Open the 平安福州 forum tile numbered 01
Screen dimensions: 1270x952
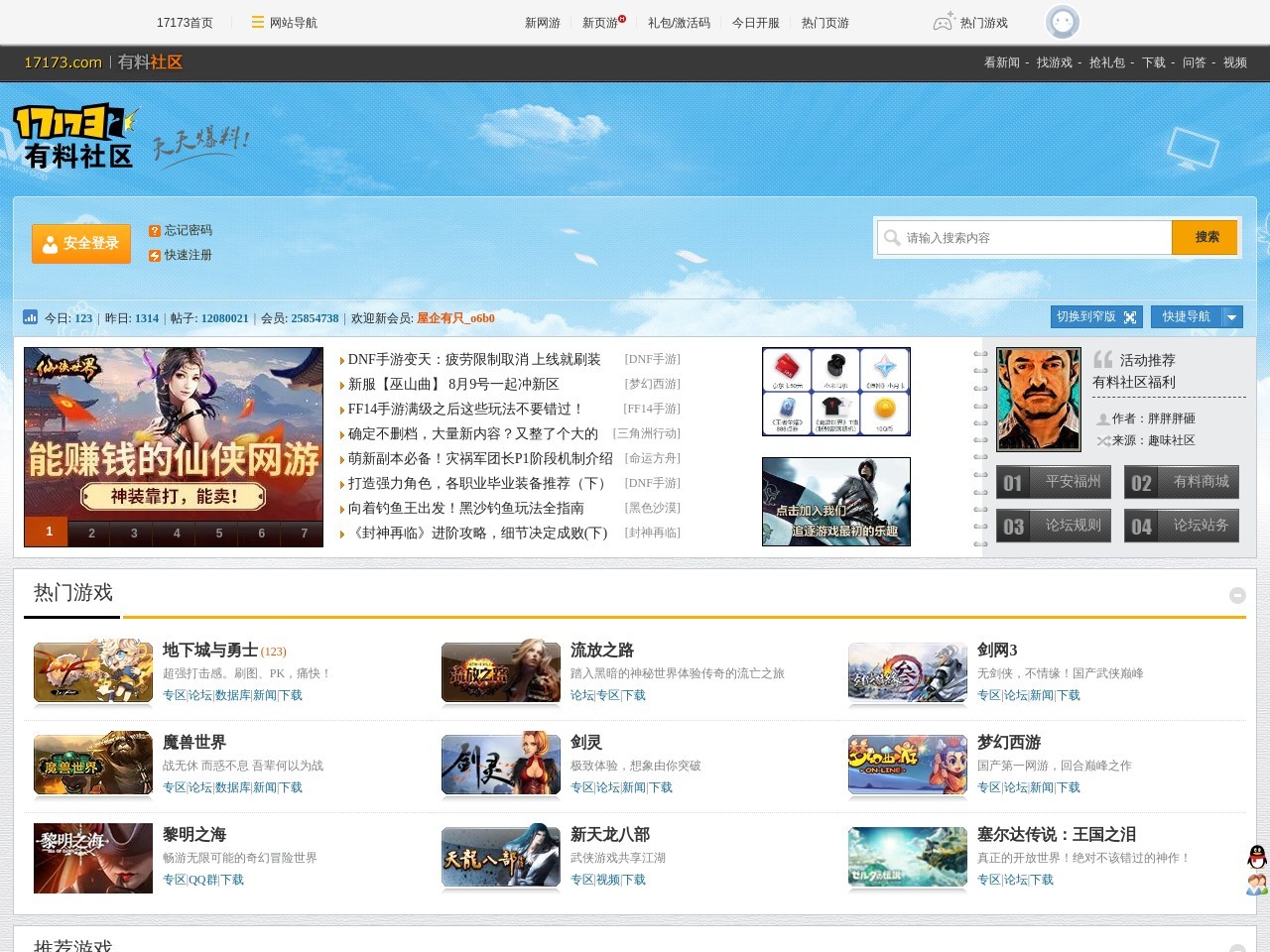click(x=1054, y=482)
